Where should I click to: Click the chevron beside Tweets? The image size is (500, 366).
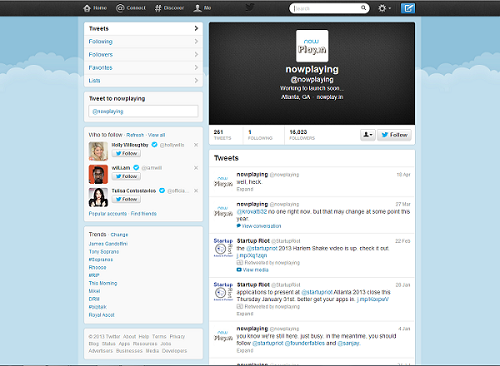(196, 28)
